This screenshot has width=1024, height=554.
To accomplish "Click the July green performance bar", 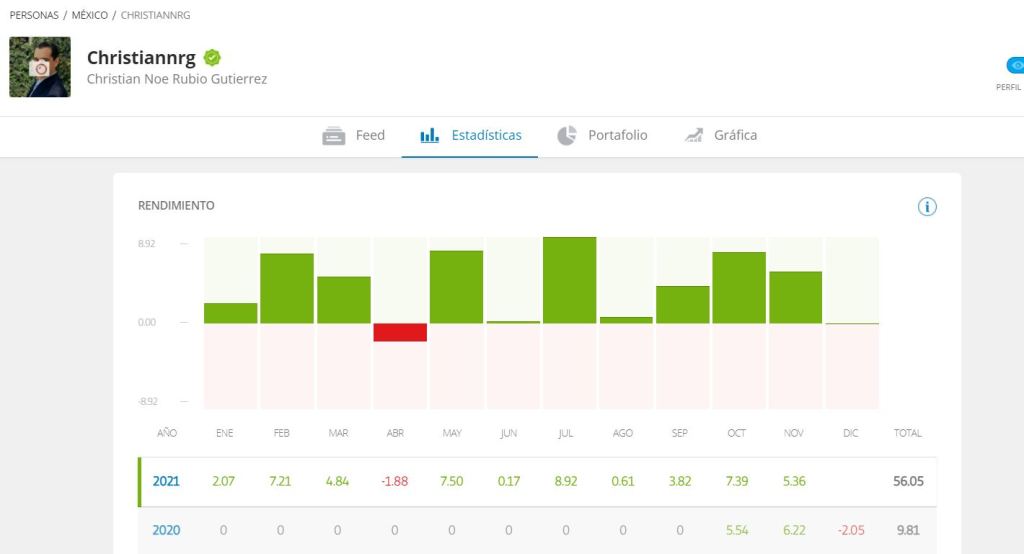I will (x=570, y=280).
